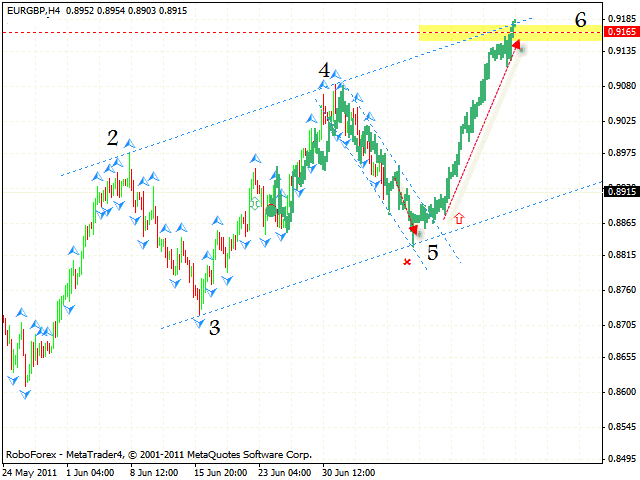
Task: Select the yellow highlighted target zone
Action: pyautogui.click(x=470, y=33)
